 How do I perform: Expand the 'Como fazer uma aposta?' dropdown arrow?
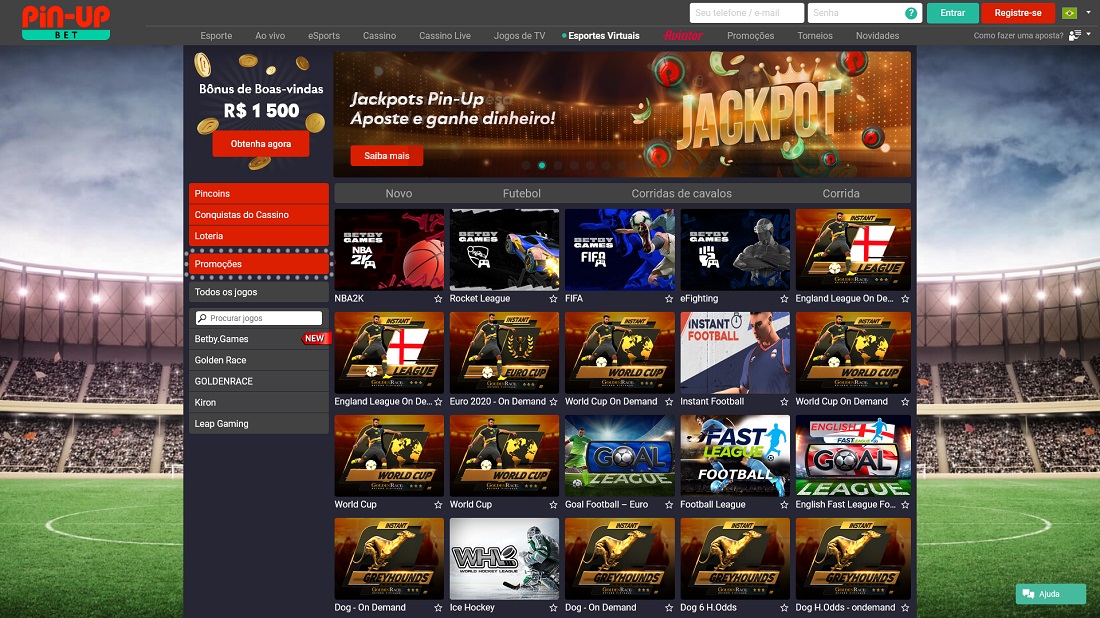1087,36
